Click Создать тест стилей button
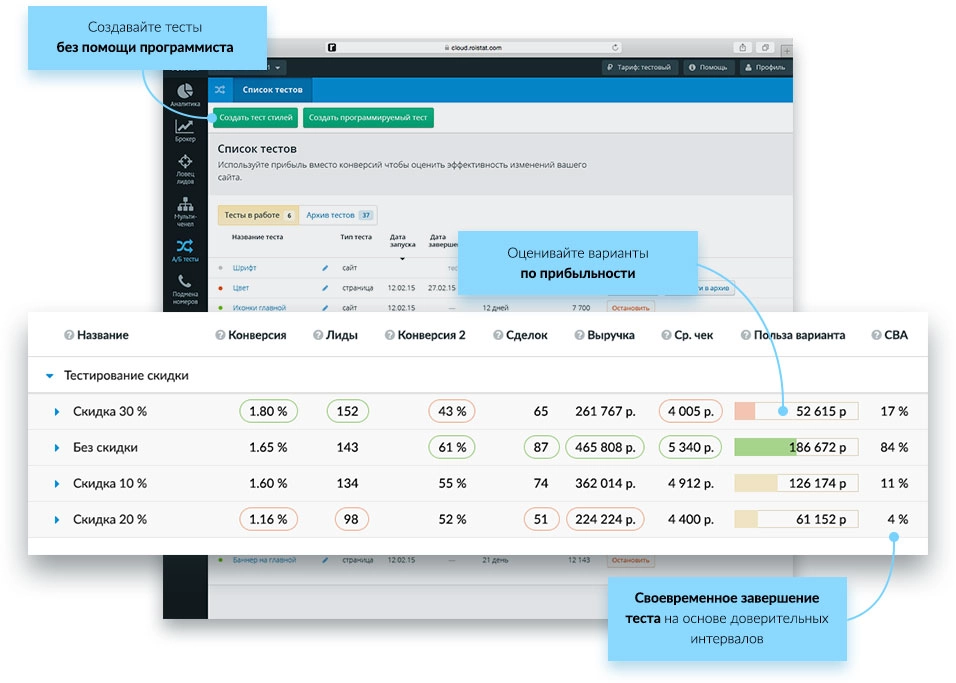956x683 pixels. [255, 118]
